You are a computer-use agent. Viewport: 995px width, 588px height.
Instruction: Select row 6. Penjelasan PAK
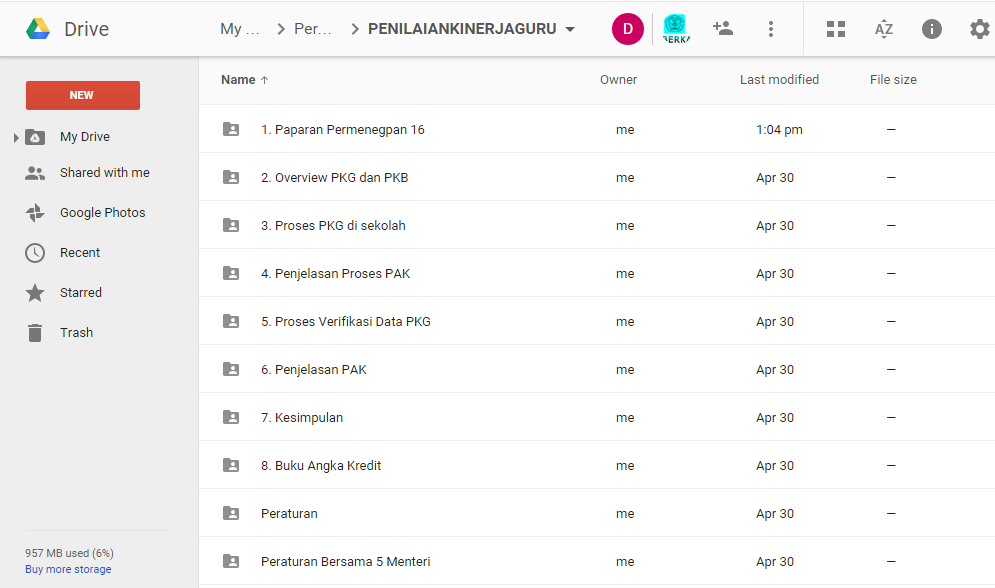(596, 369)
